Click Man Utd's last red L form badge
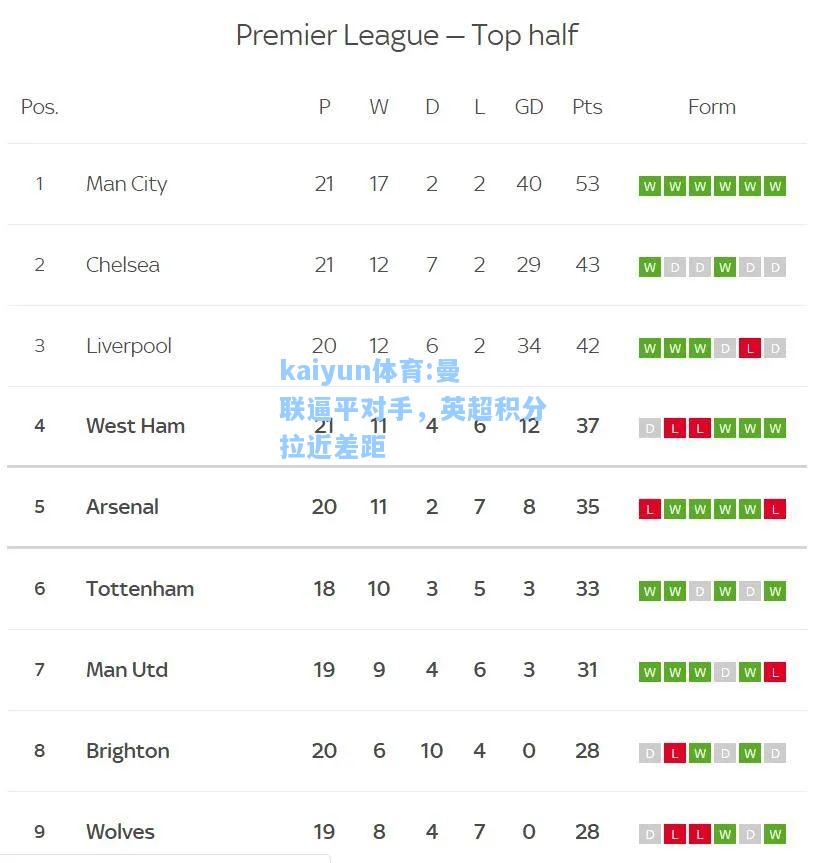The height and width of the screenshot is (863, 826). [x=775, y=672]
